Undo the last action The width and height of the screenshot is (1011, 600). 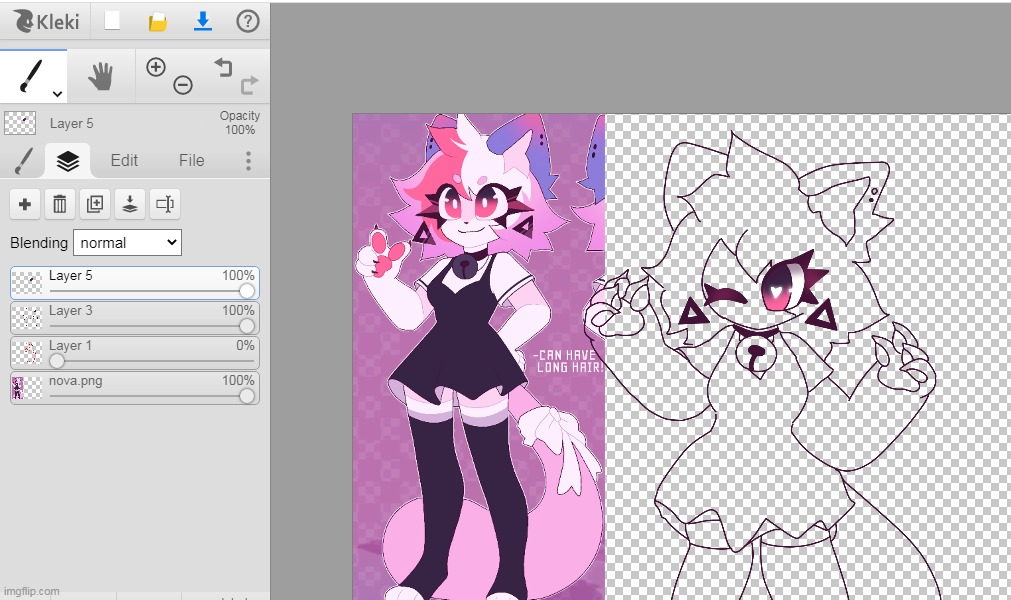(x=222, y=67)
